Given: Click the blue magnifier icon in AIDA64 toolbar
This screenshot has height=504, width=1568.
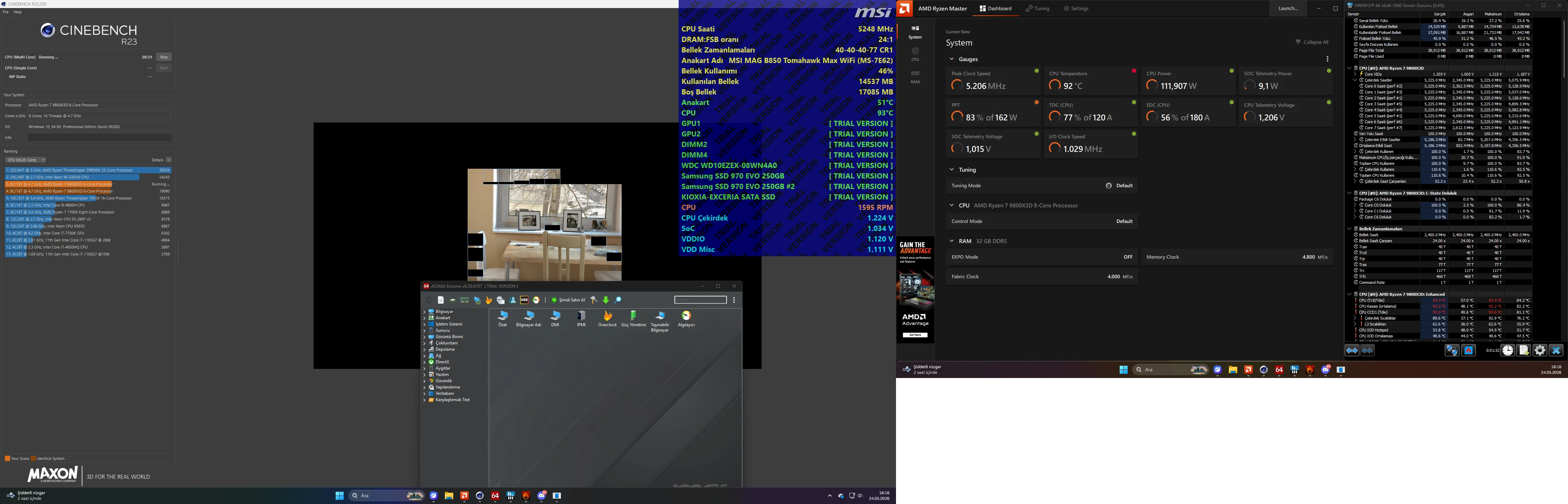Looking at the screenshot, I should pyautogui.click(x=618, y=300).
